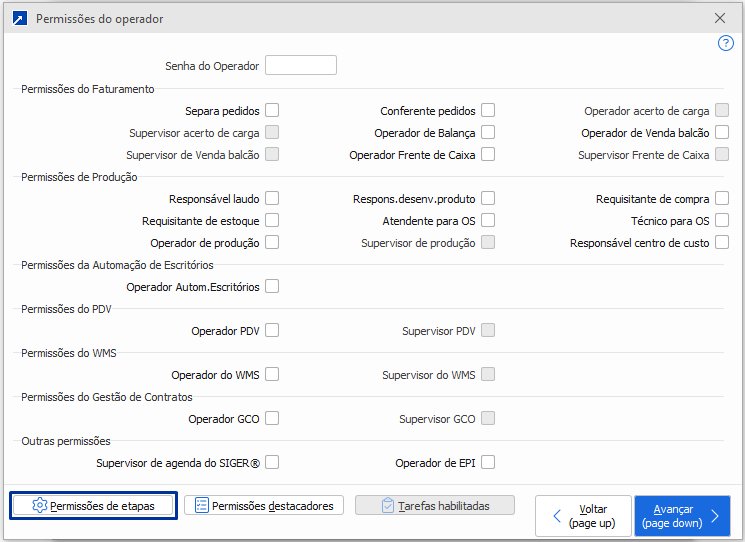The width and height of the screenshot is (745, 542).
Task: Check the Requisitante de compra box
Action: click(722, 199)
